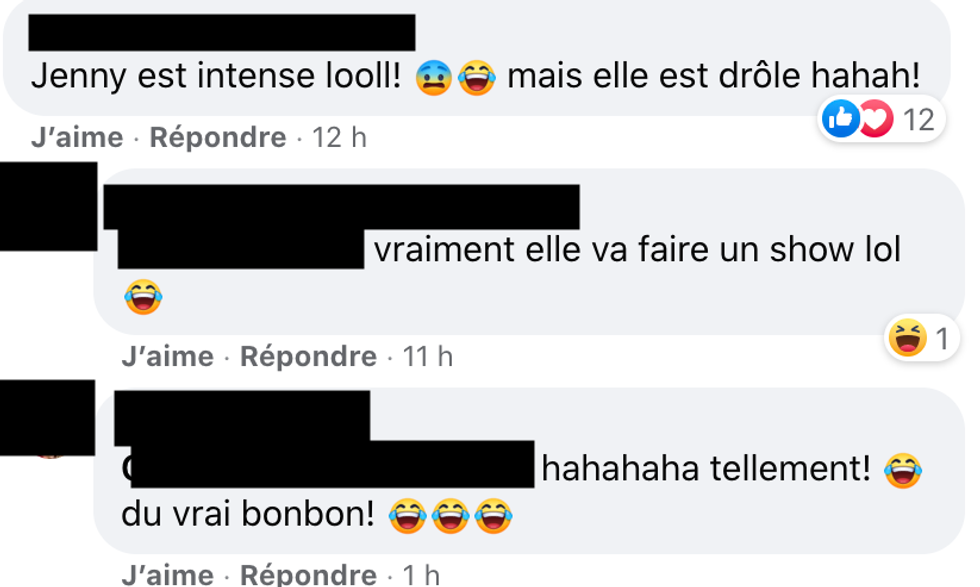Click the anxious sweat face emoji

tap(434, 78)
